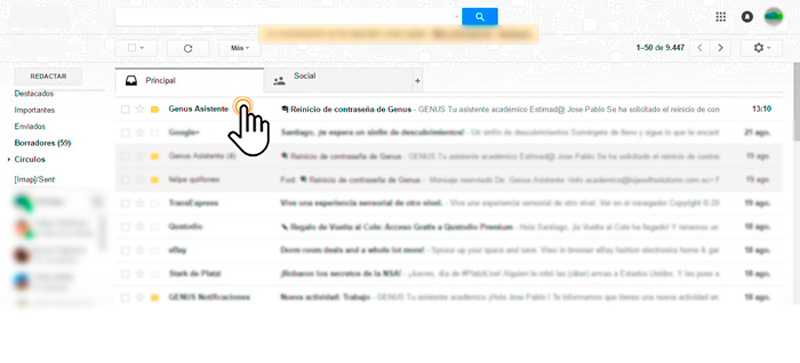Open 13:10 email 'Reinicio de contraseña de Genus'
The image size is (800, 363).
tap(448, 109)
